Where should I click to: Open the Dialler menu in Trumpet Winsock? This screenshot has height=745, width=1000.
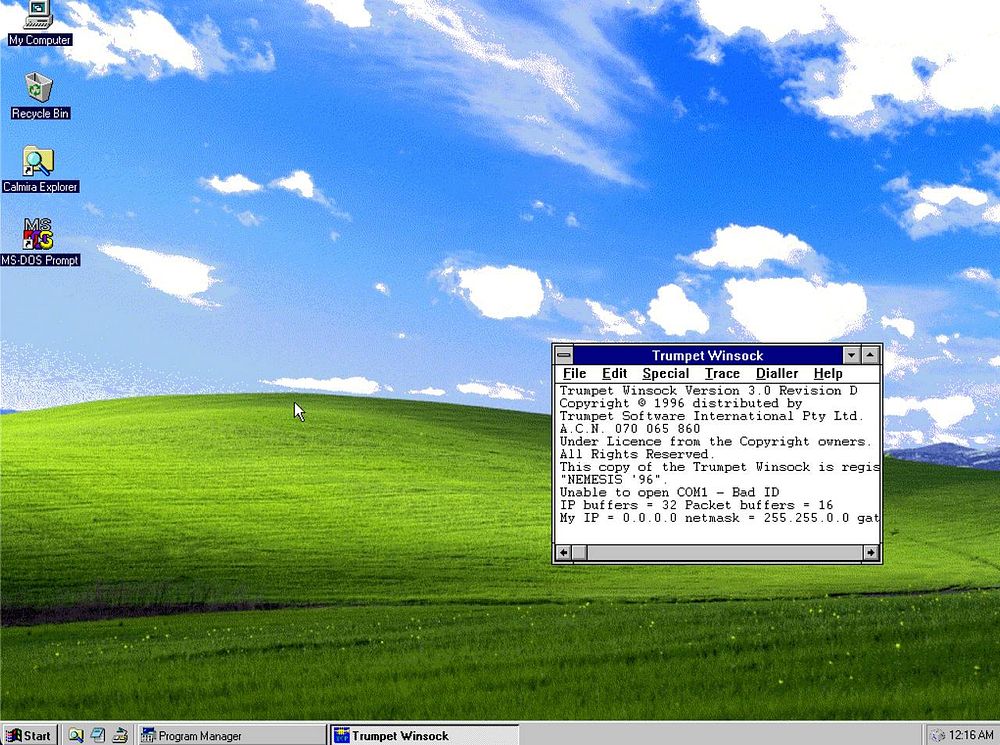(x=777, y=374)
